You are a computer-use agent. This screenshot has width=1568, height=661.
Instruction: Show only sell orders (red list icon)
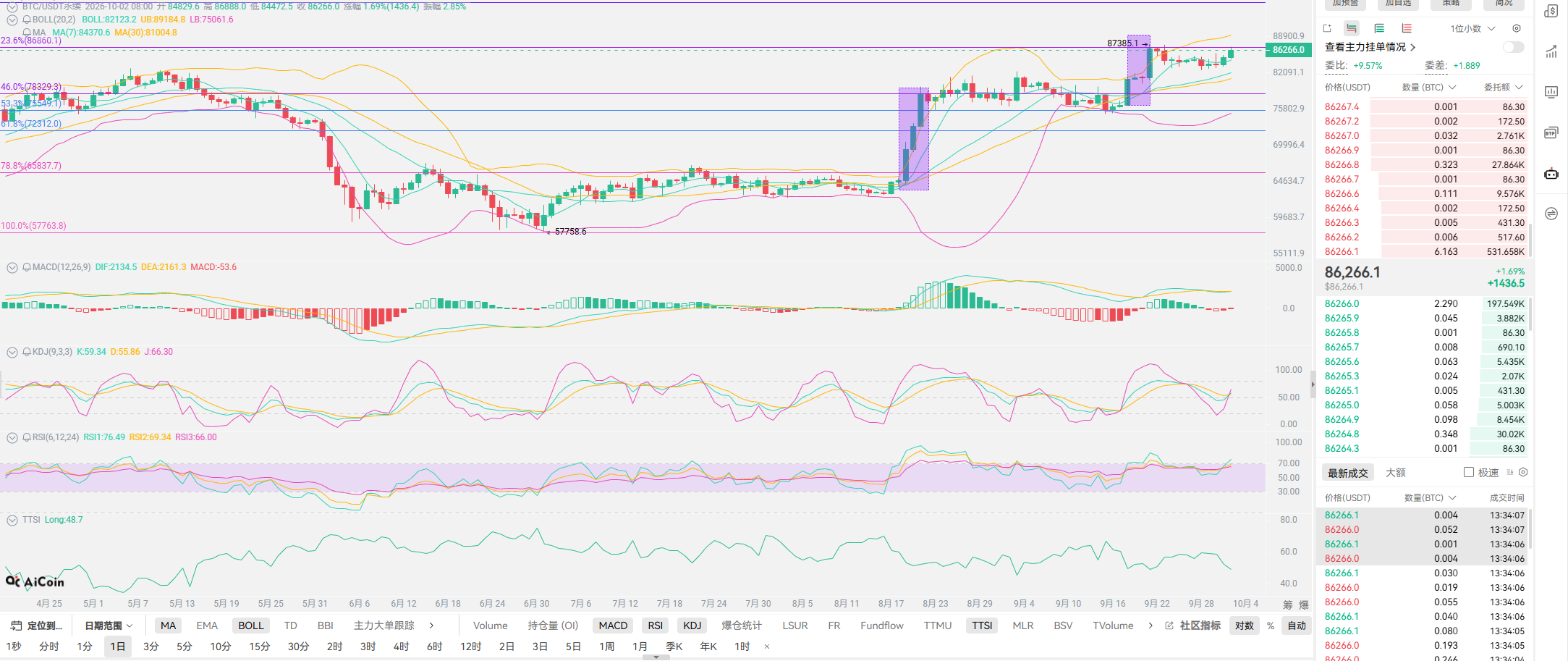[1407, 28]
